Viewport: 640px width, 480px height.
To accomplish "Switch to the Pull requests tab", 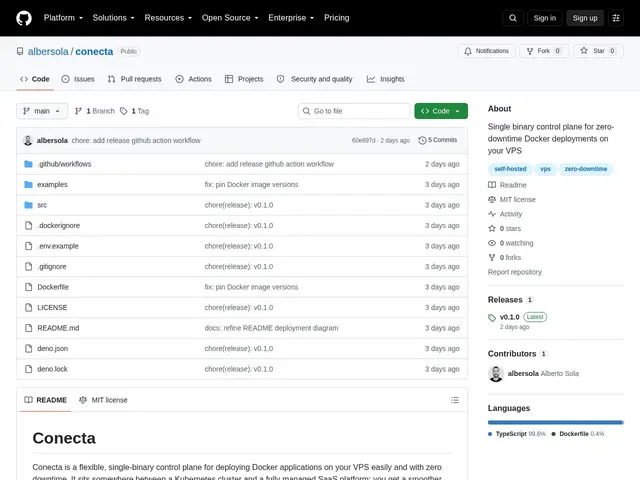I will point(134,79).
